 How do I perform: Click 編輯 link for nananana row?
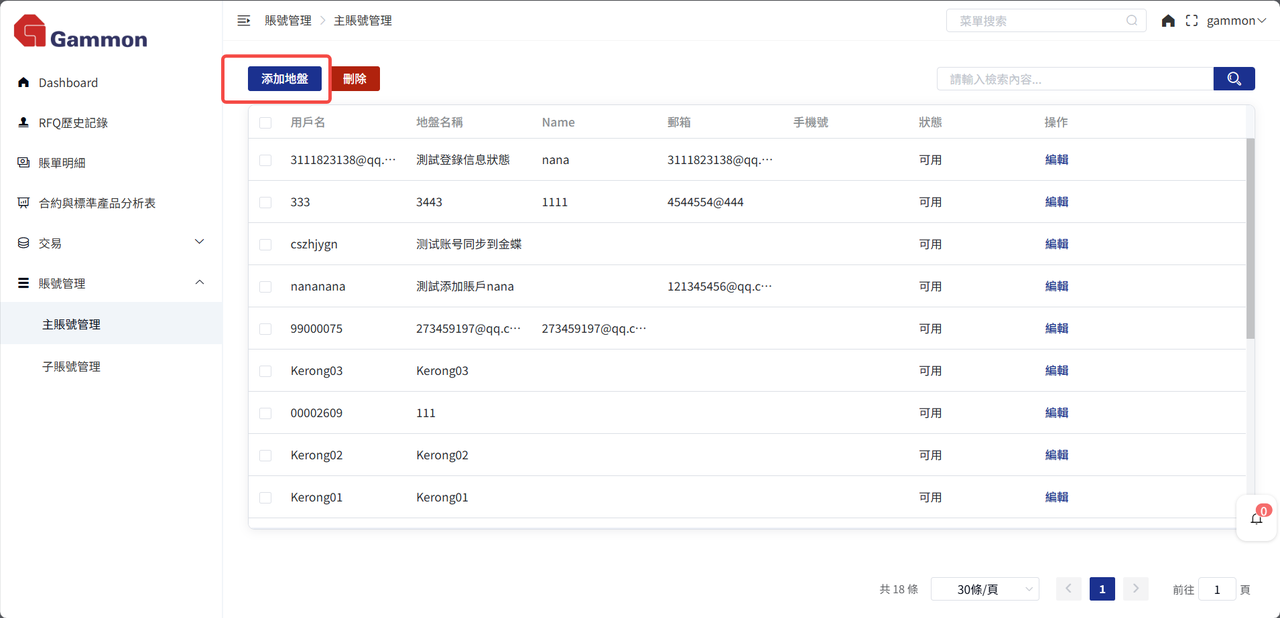[x=1056, y=286]
